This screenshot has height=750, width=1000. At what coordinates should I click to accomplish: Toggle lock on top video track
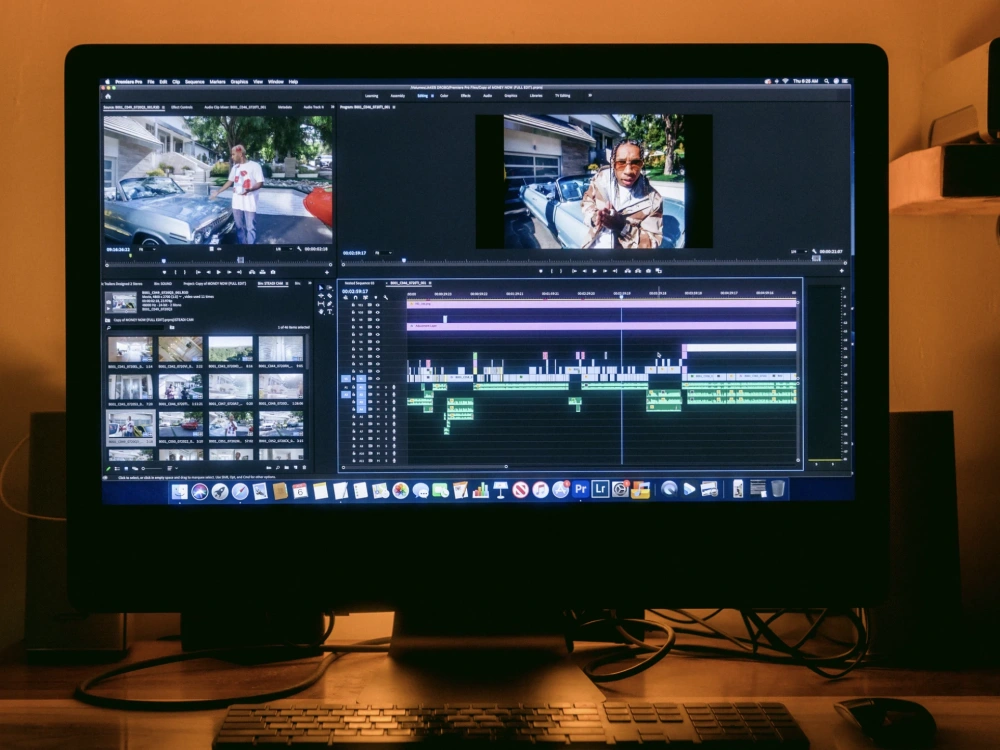353,305
